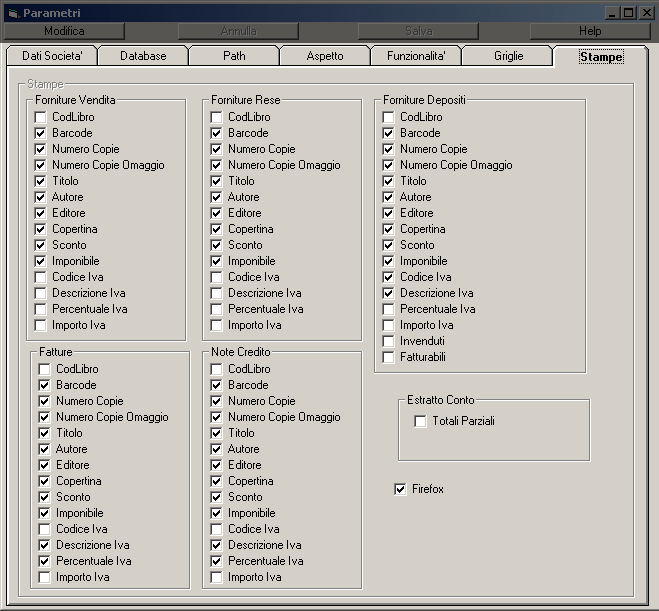Disable Codice Iva in Forniture Depositi
The image size is (659, 611).
coord(388,277)
